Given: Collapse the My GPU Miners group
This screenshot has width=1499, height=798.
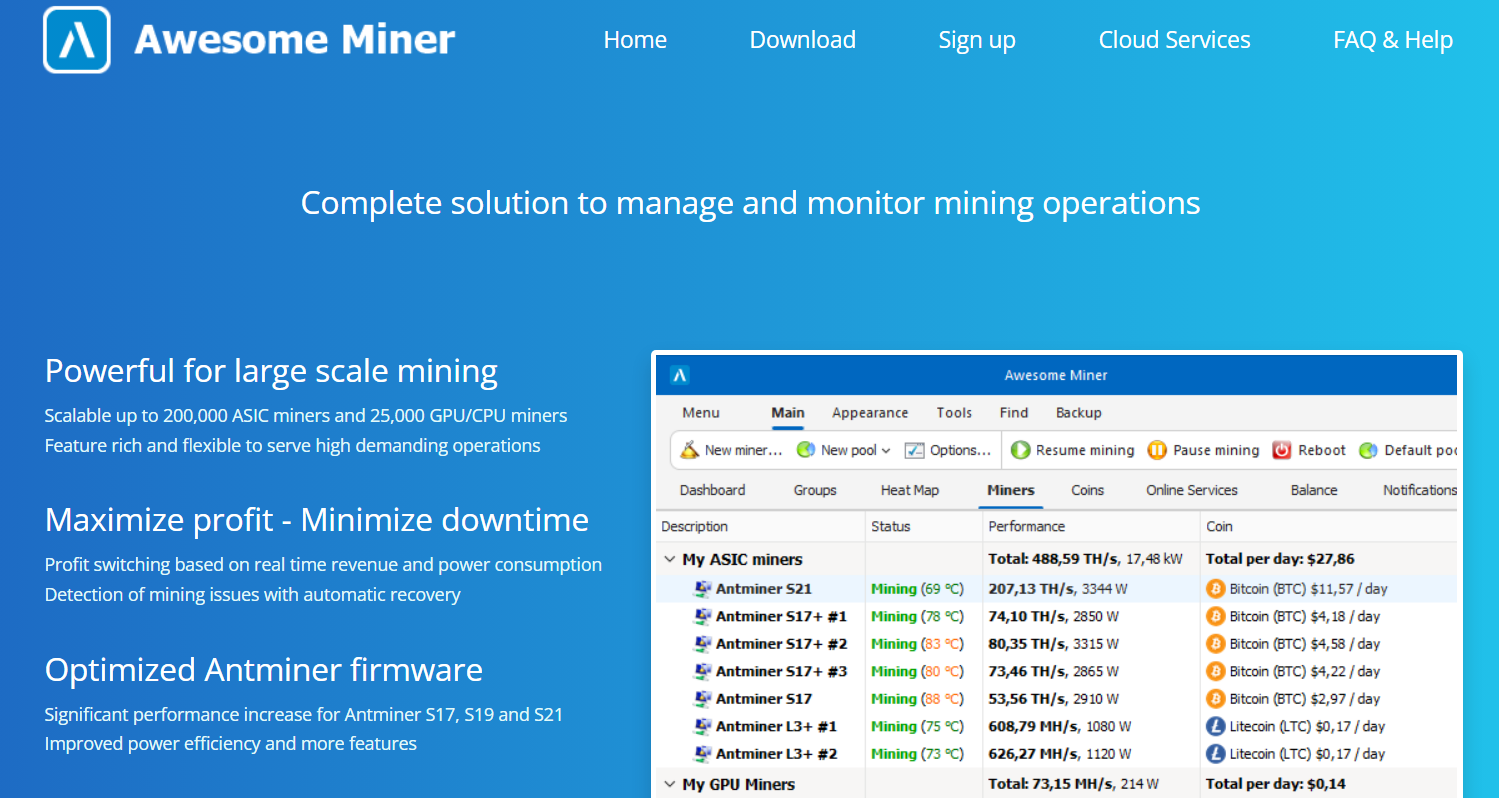Looking at the screenshot, I should (670, 784).
